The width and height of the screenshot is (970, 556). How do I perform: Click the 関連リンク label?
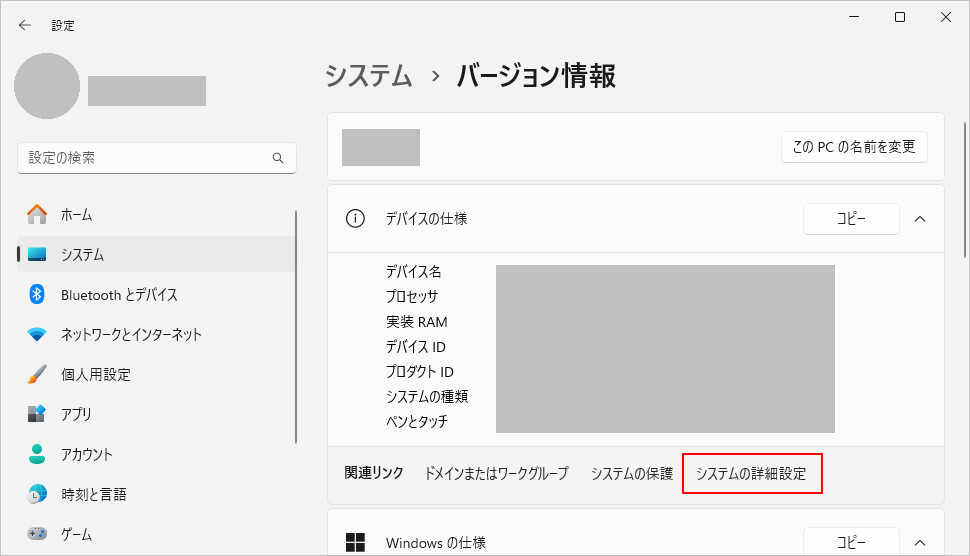point(374,473)
